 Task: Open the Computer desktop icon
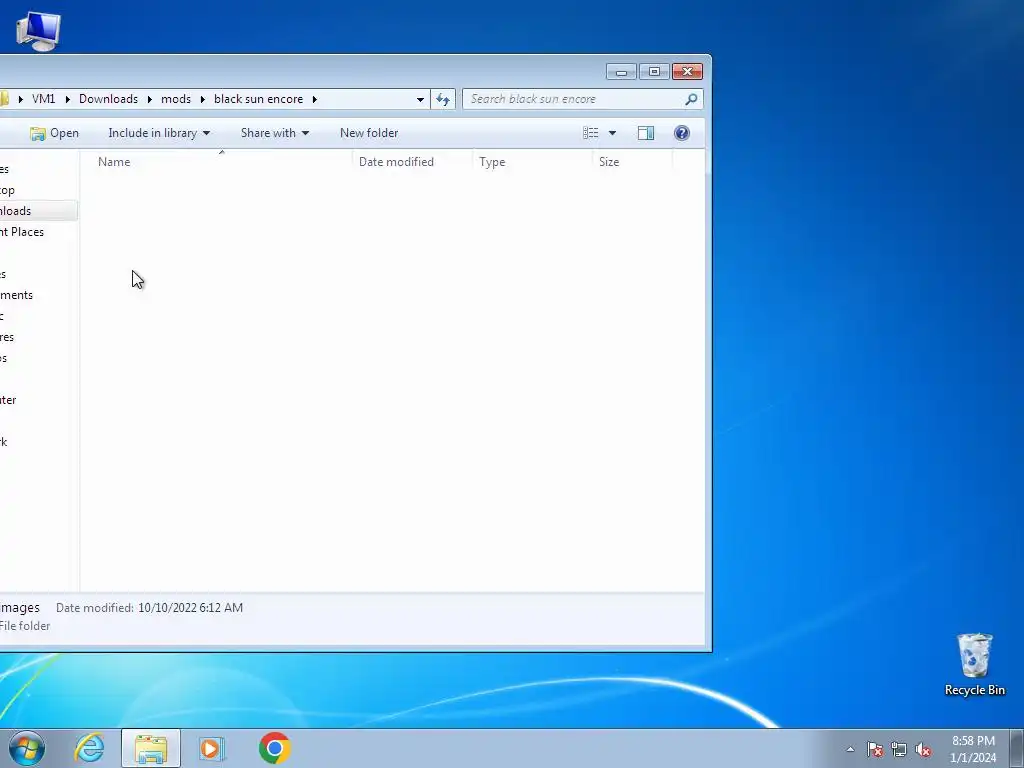[38, 31]
